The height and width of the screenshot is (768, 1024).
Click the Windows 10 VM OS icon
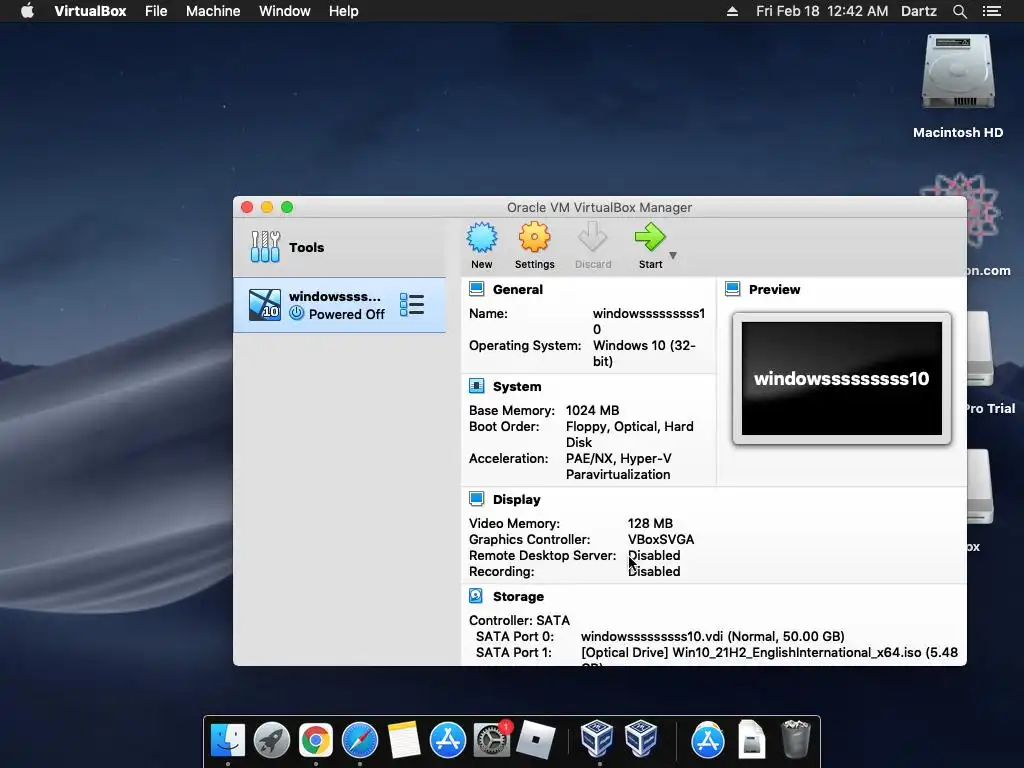point(265,305)
